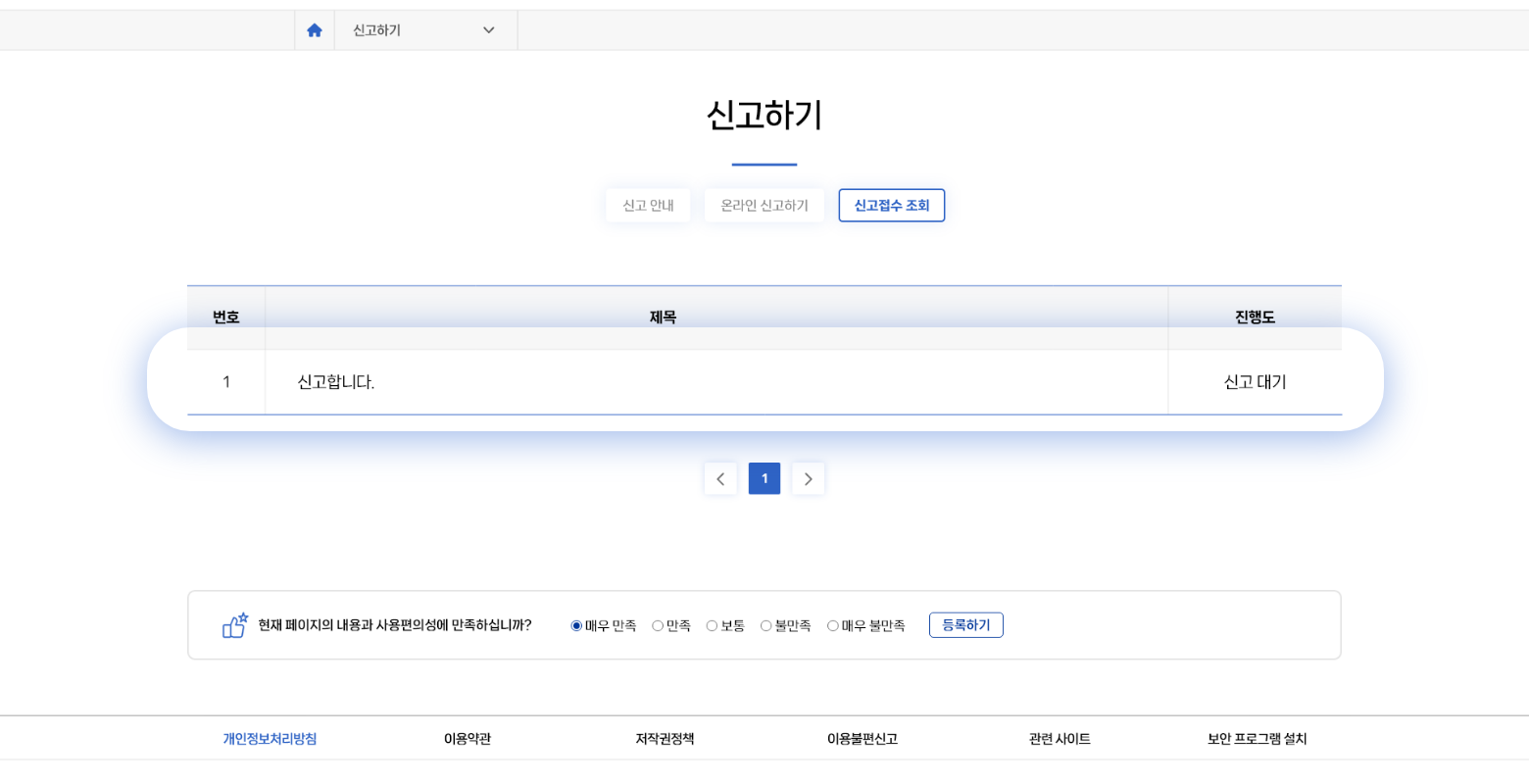Click the 신고 대기 status cell
This screenshot has width=1529, height=784.
(1255, 382)
